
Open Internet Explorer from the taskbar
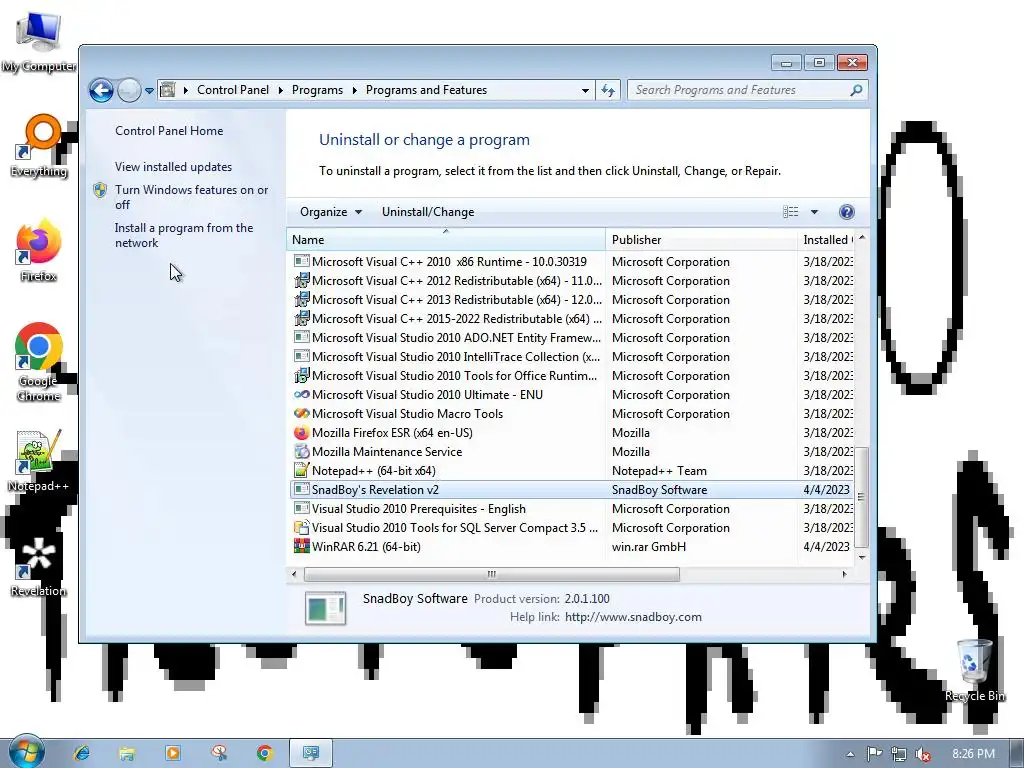pos(82,753)
